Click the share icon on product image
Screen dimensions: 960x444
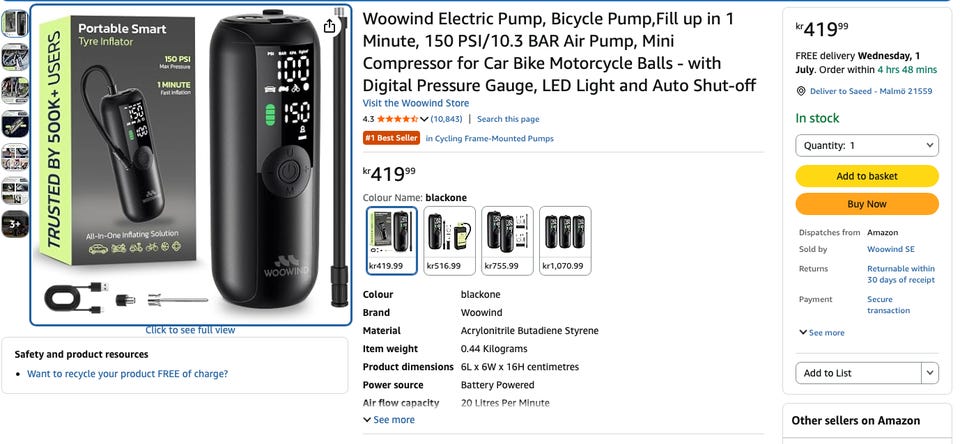(329, 26)
